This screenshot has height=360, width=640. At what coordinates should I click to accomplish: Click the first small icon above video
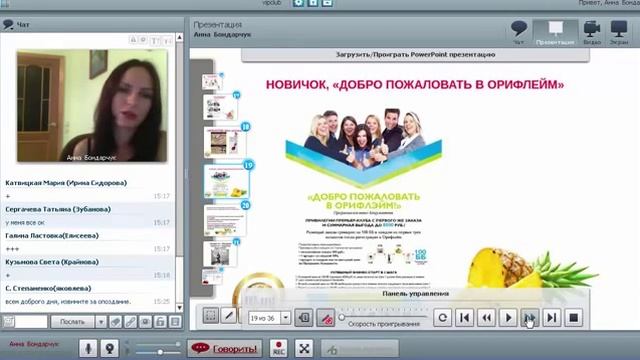point(133,40)
